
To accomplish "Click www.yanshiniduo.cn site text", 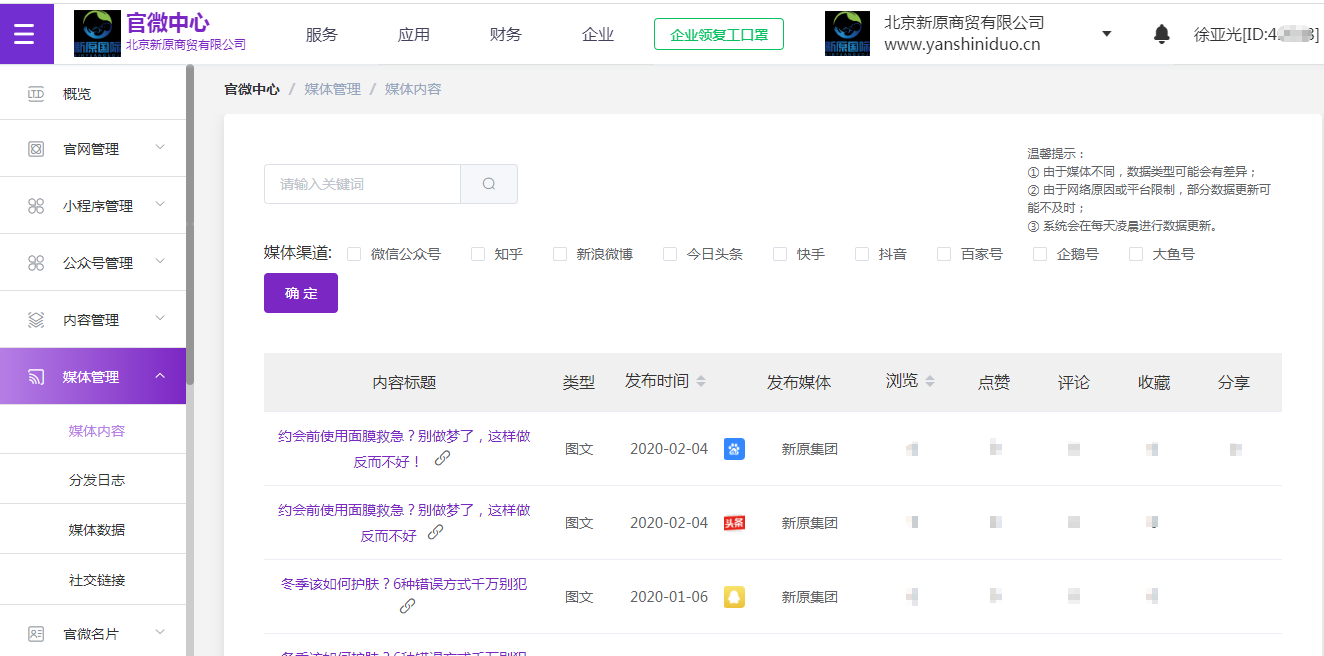I will coord(962,44).
